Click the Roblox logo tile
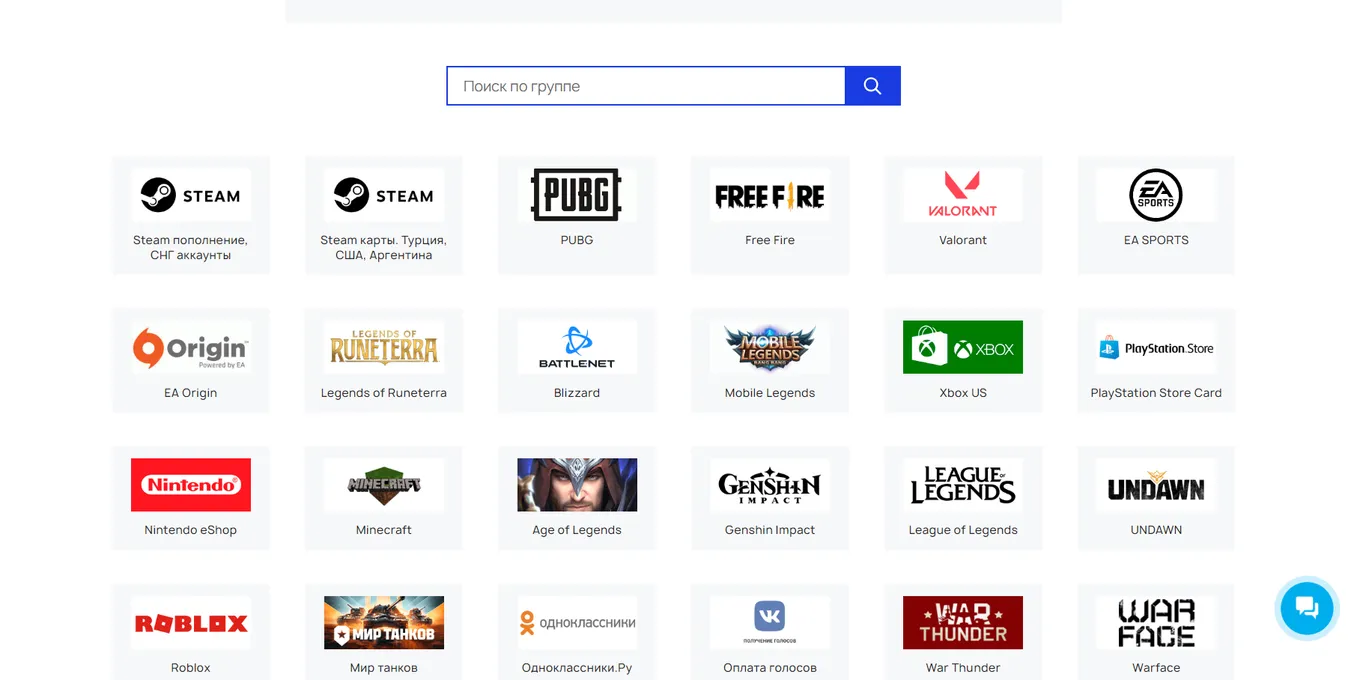The width and height of the screenshot is (1360, 680). (191, 623)
